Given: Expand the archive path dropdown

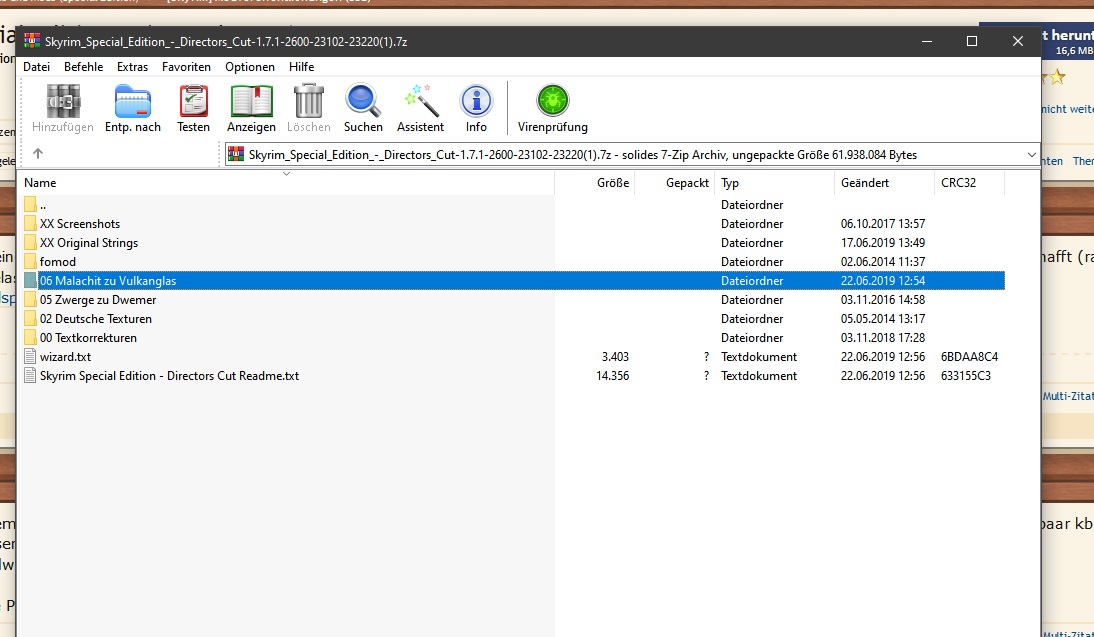Looking at the screenshot, I should [x=1032, y=155].
